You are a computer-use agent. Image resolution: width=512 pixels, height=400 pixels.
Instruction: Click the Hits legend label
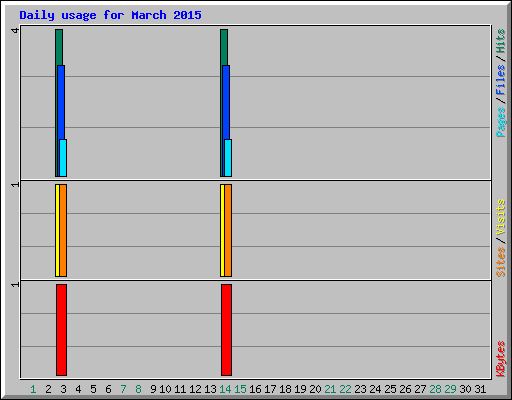pyautogui.click(x=500, y=41)
